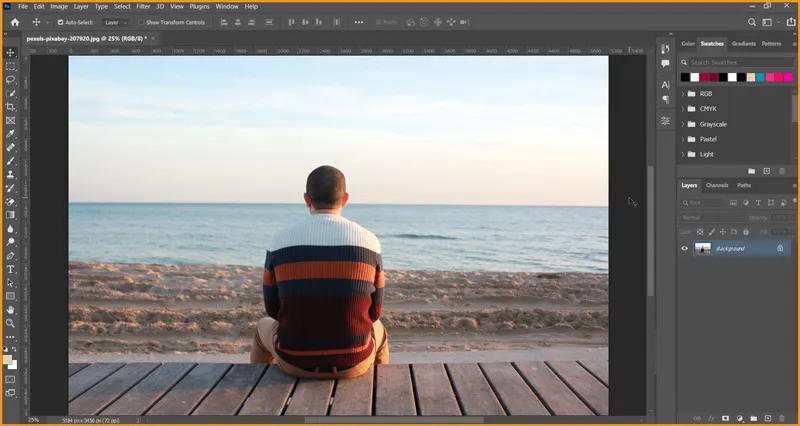This screenshot has height=426, width=800.
Task: Select the Crop tool
Action: pos(11,106)
